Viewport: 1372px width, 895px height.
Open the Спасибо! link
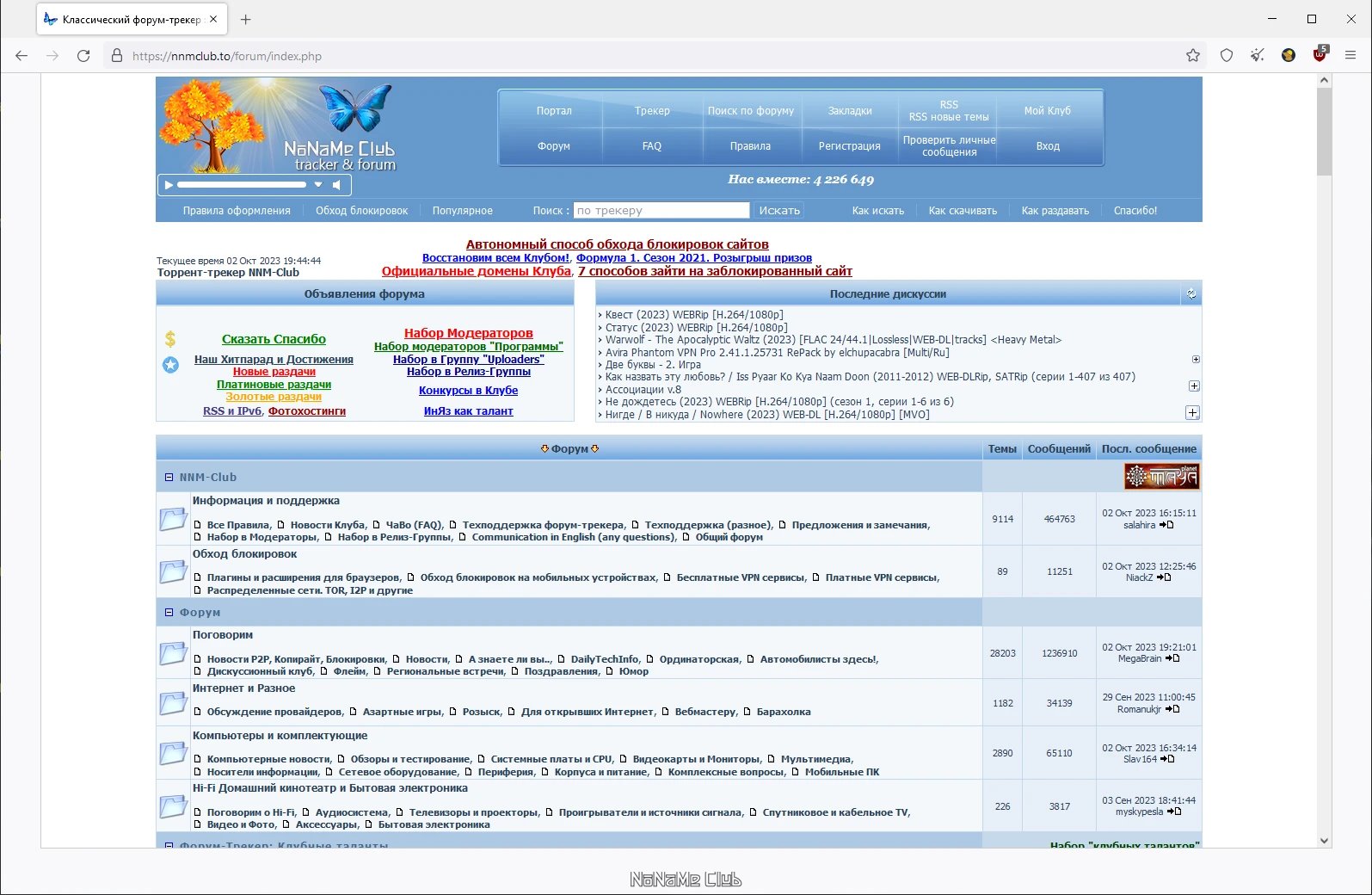(1135, 211)
